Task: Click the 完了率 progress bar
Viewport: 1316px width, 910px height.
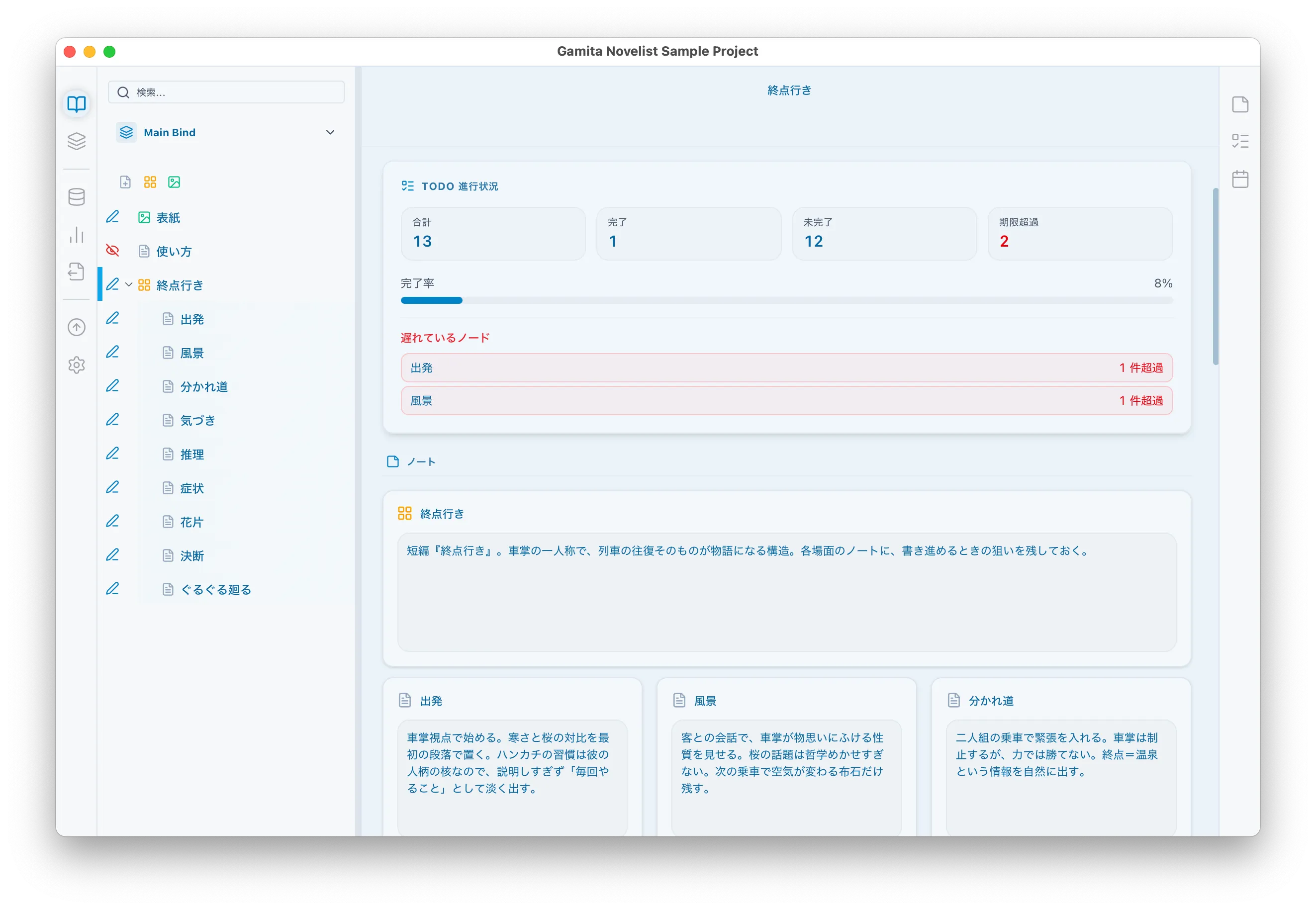Action: [786, 300]
